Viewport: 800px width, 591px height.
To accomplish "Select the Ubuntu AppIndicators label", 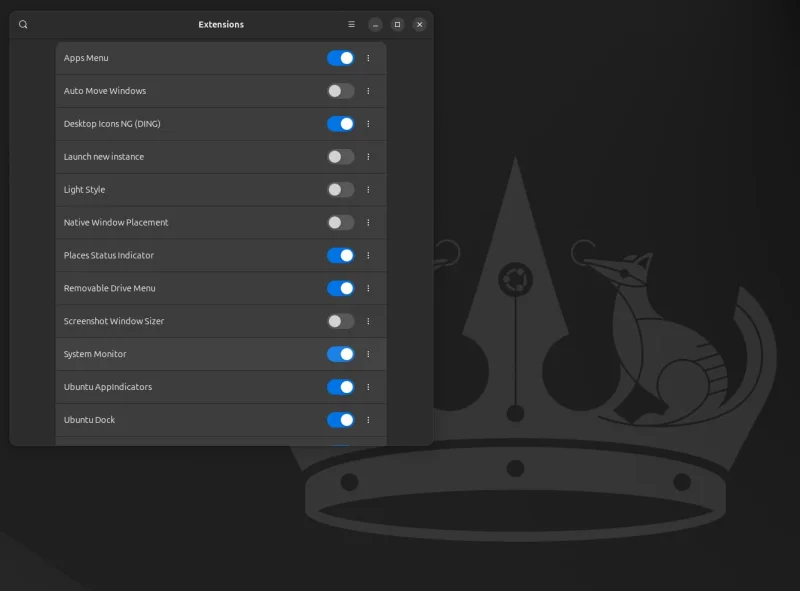I will coord(108,387).
